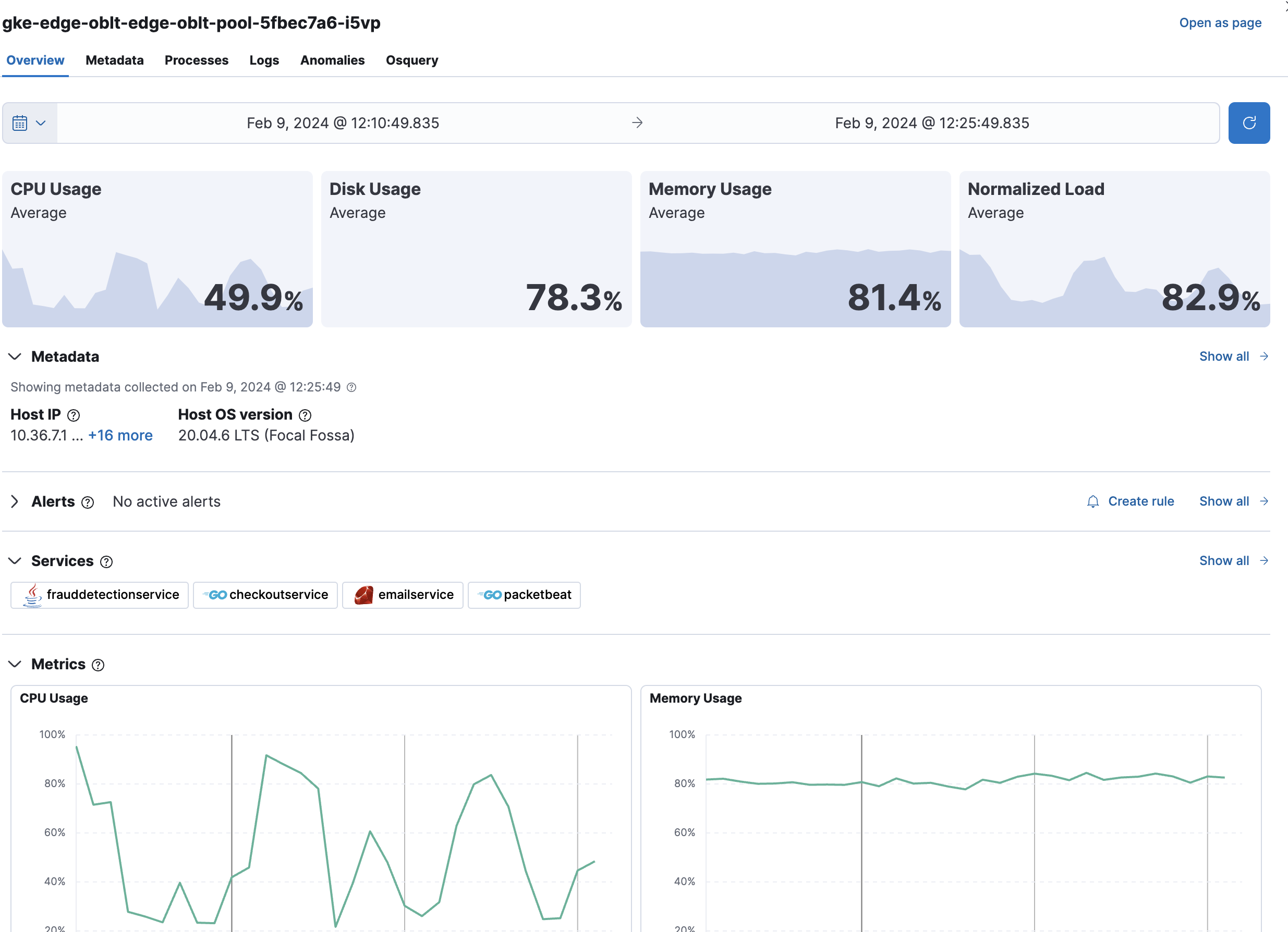
Task: Expand the Alerts section
Action: point(15,502)
